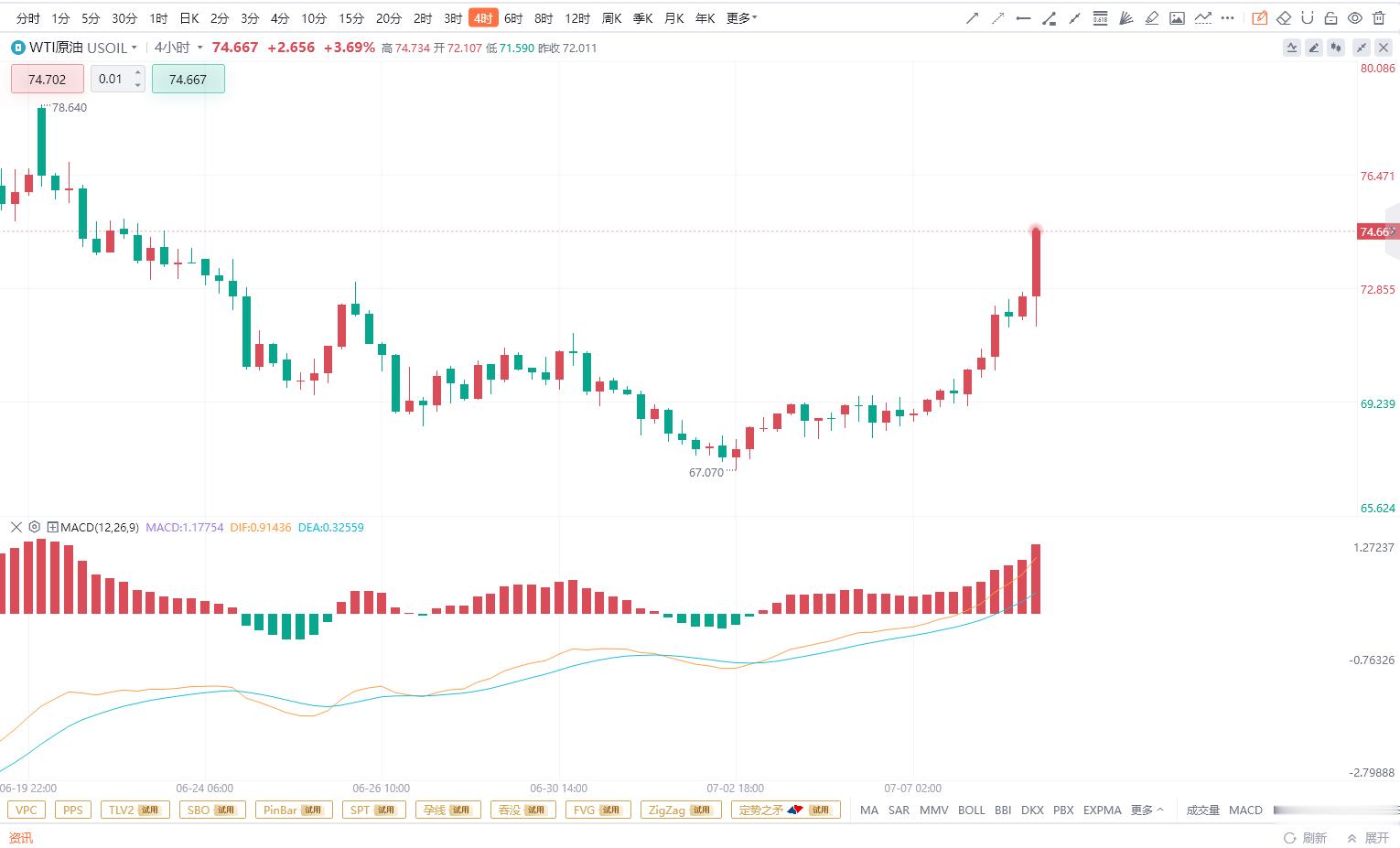Image resolution: width=1400 pixels, height=848 pixels.
Task: Select the highlighter marker tool
Action: [1151, 18]
